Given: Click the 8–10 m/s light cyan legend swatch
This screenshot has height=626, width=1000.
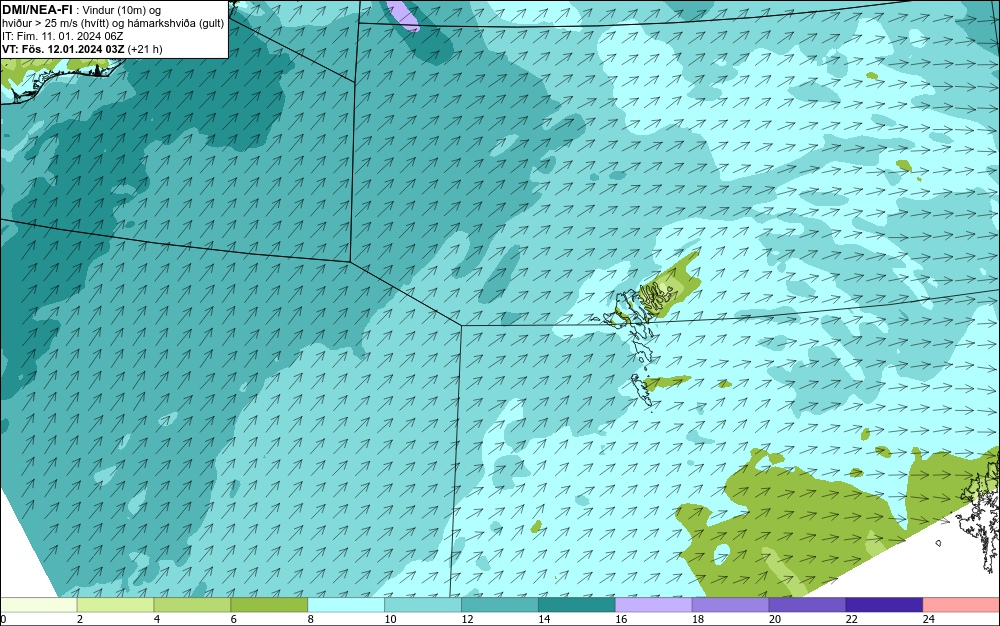Looking at the screenshot, I should tap(346, 605).
